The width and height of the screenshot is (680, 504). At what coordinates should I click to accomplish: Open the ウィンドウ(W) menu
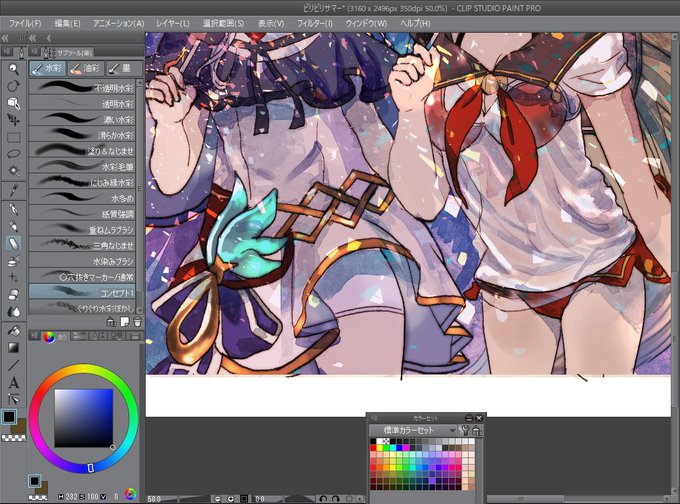(366, 23)
